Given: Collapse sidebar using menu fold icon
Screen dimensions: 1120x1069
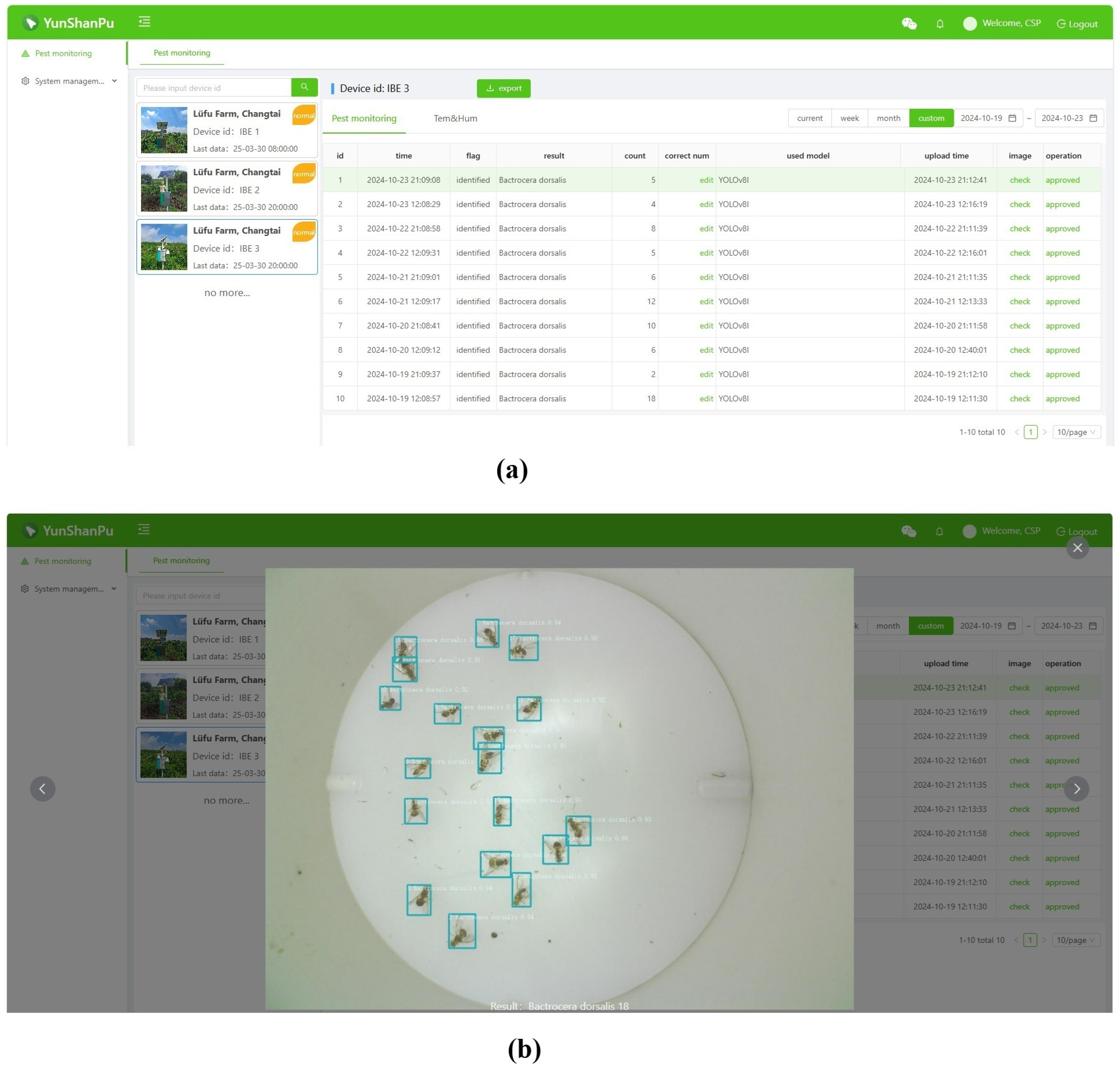Looking at the screenshot, I should coord(144,22).
